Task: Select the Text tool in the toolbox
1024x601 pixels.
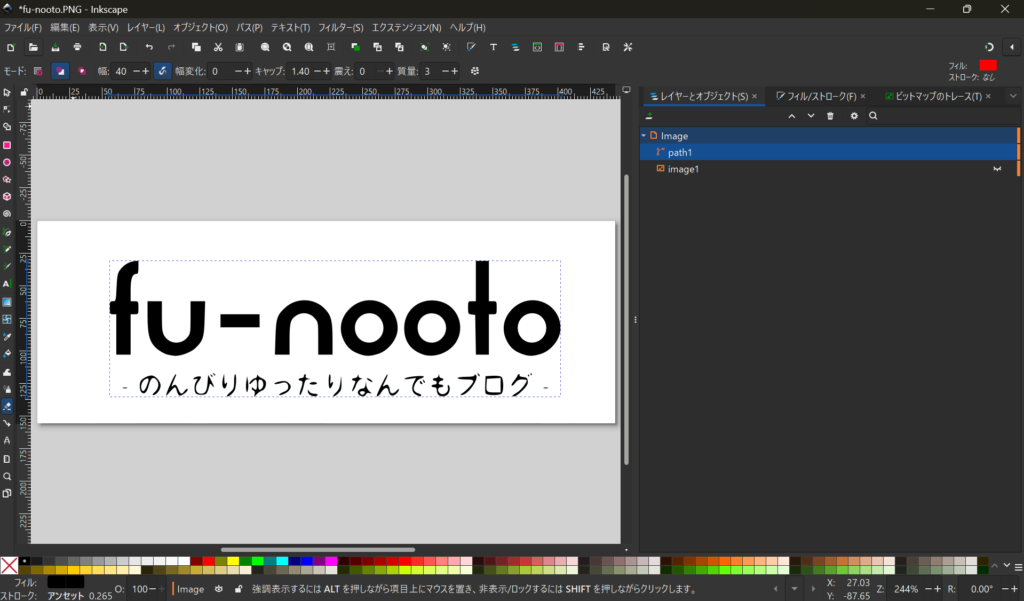Action: tap(7, 284)
